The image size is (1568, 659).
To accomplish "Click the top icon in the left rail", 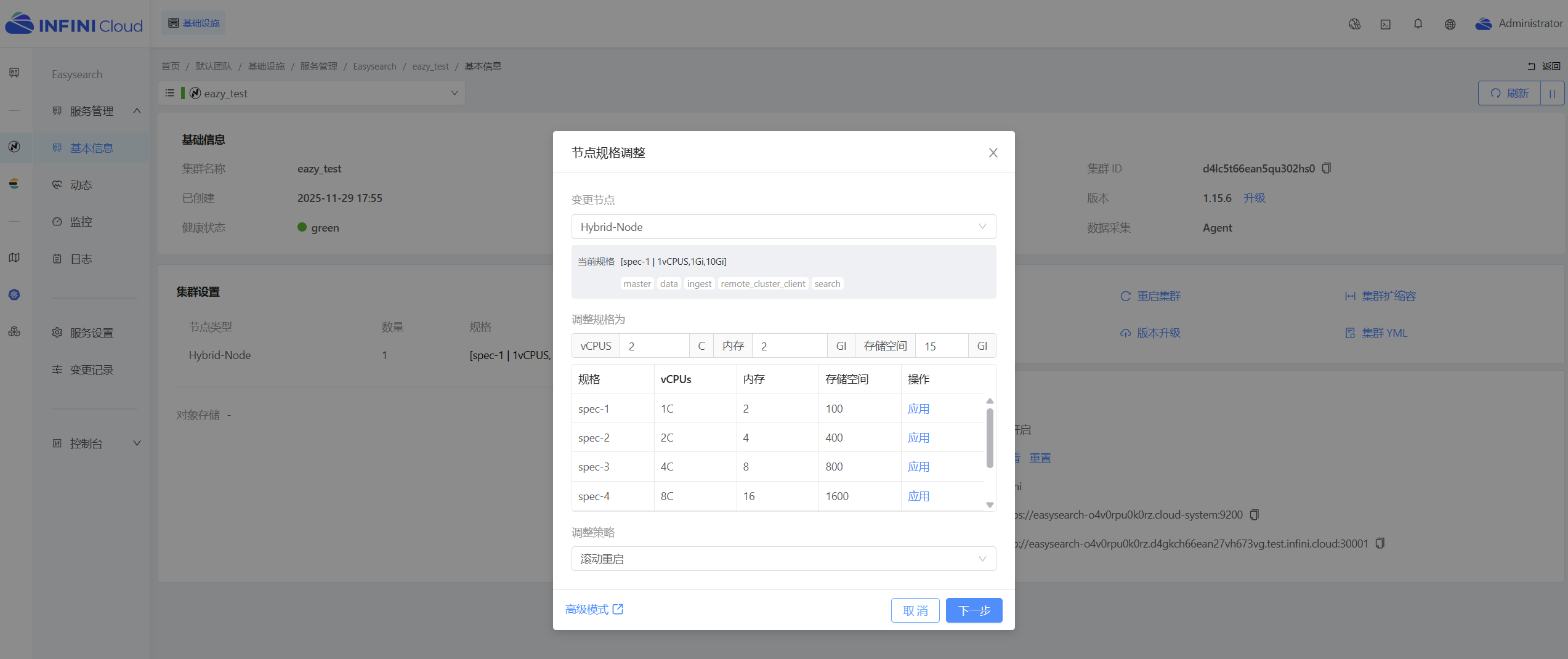I will click(x=14, y=73).
